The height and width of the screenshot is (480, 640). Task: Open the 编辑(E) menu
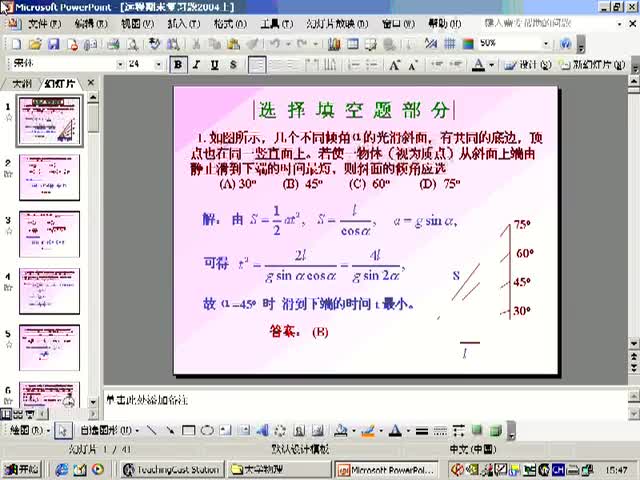tap(91, 24)
